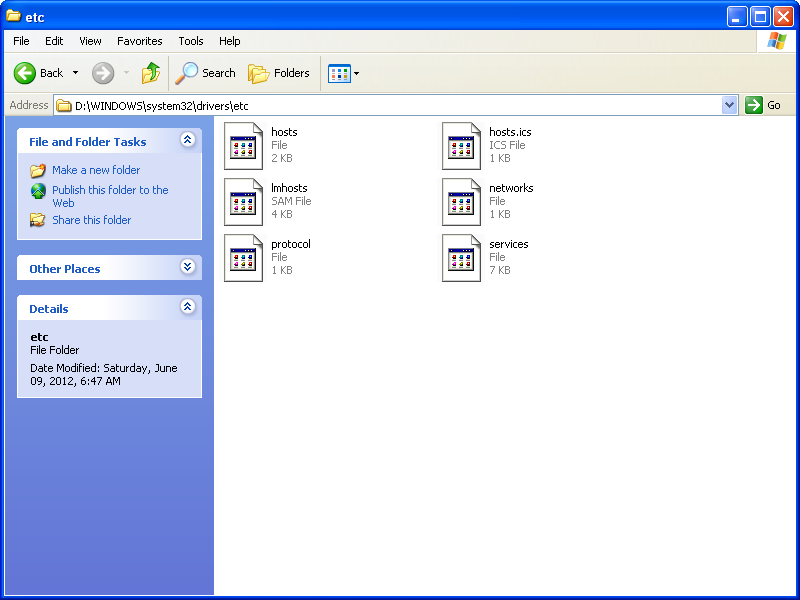Click the hosts file name
Screen dimensions: 800x600
(x=284, y=132)
